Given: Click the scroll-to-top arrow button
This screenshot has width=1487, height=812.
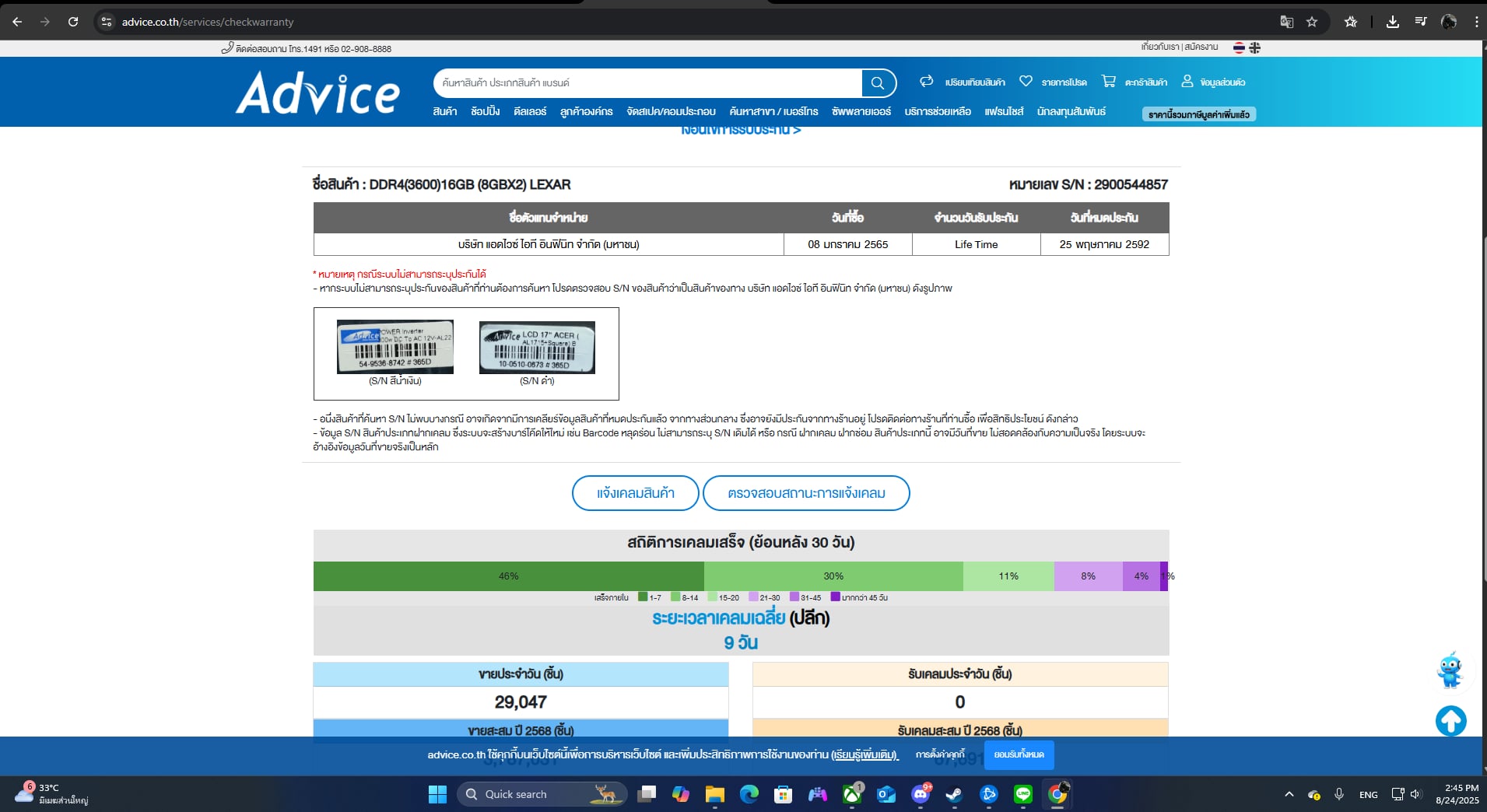Looking at the screenshot, I should pos(1450,721).
